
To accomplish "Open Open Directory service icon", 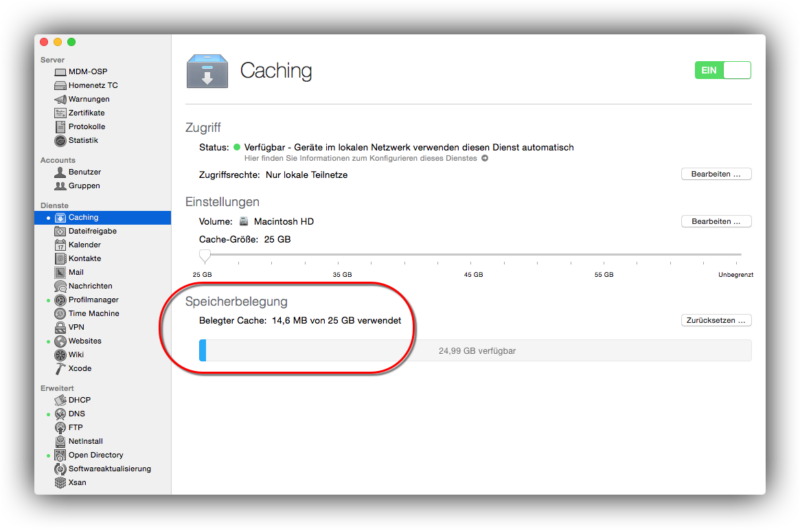I will click(60, 455).
